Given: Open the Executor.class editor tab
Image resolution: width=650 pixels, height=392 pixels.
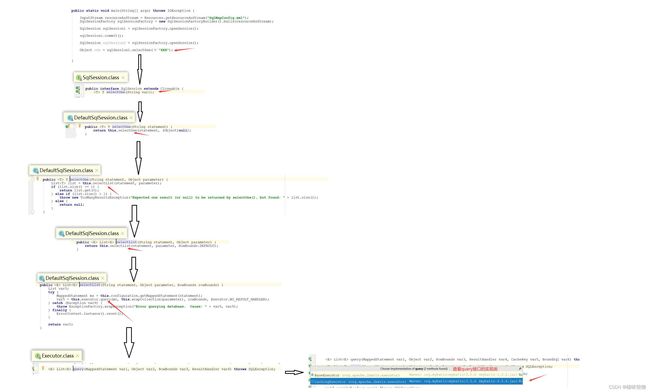Looking at the screenshot, I should pos(57,356).
